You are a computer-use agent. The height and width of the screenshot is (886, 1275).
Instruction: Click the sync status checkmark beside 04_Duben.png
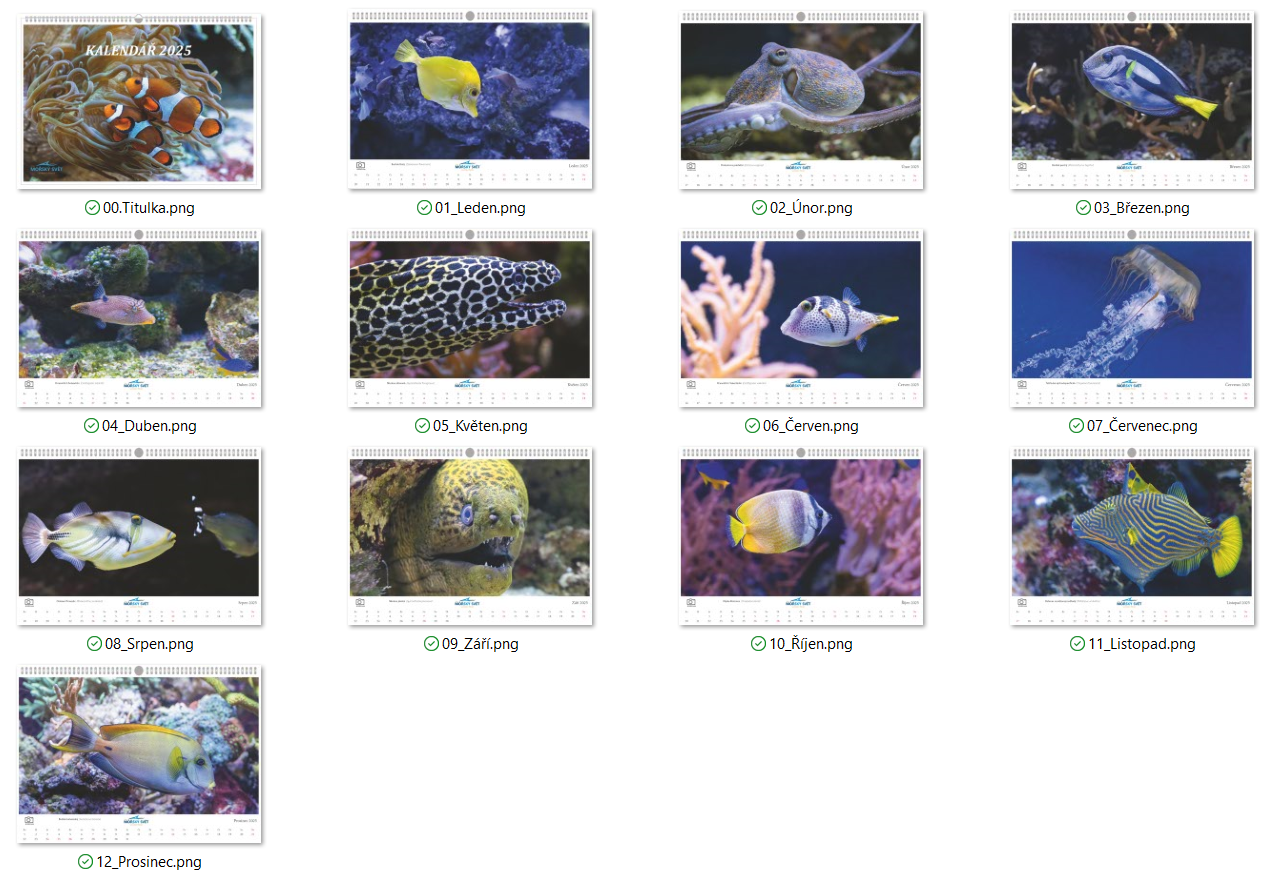pyautogui.click(x=91, y=426)
